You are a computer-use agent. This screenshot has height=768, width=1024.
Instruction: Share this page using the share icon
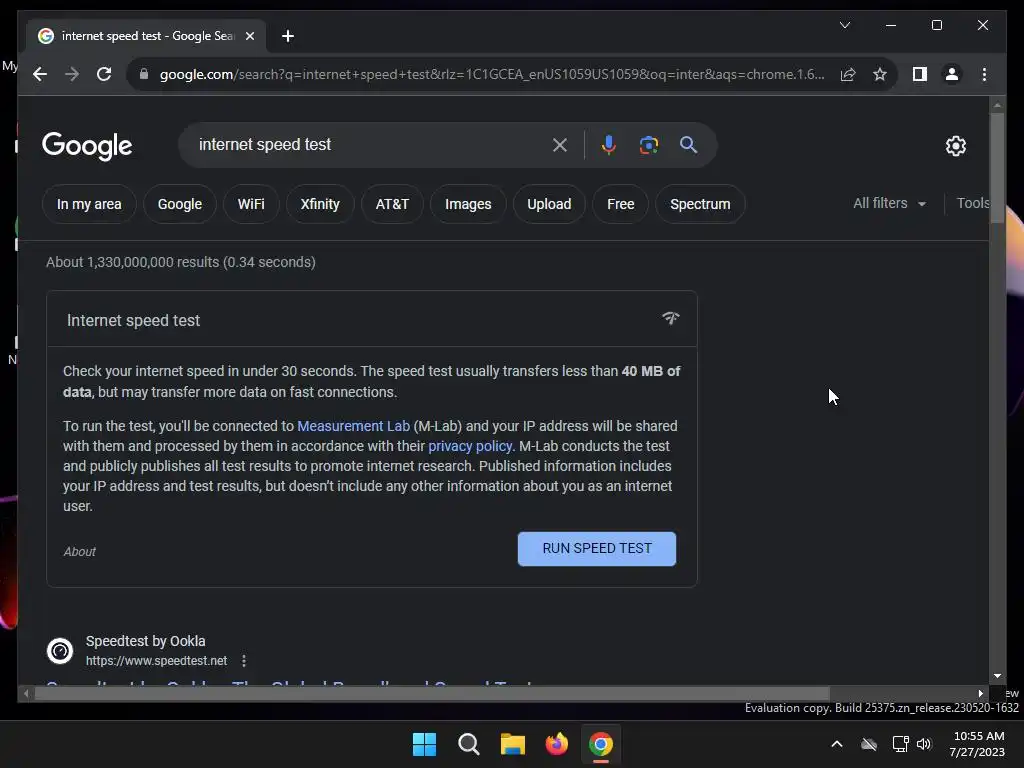[848, 74]
